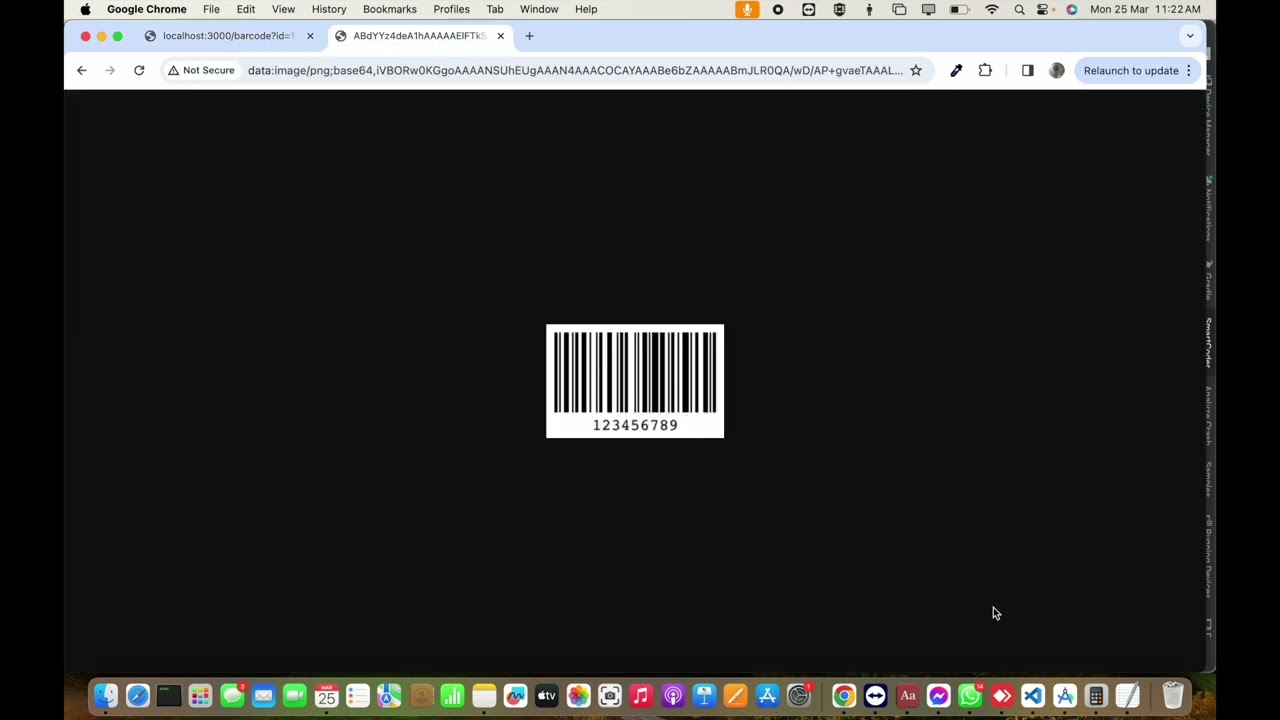The image size is (1280, 720).
Task: Close the localhost:3000 barcode tab
Action: tap(310, 36)
